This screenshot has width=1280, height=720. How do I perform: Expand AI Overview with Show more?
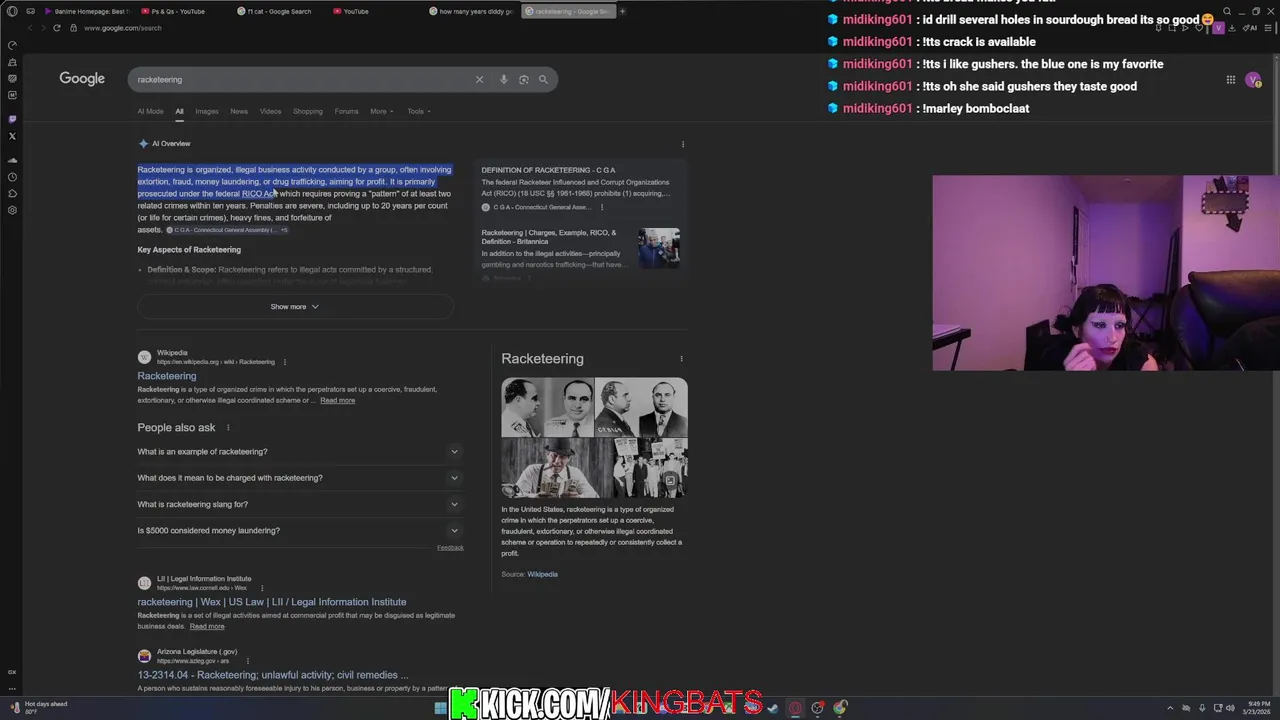[x=294, y=307]
